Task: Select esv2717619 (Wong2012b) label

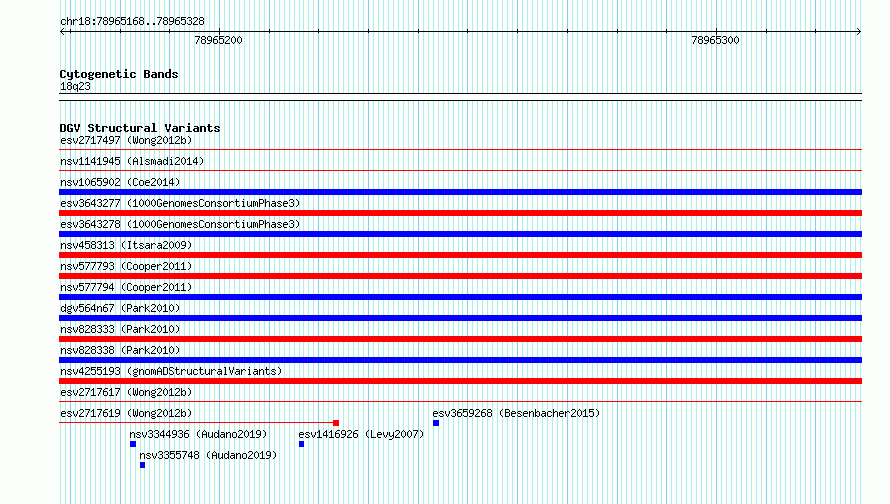Action: pos(126,413)
